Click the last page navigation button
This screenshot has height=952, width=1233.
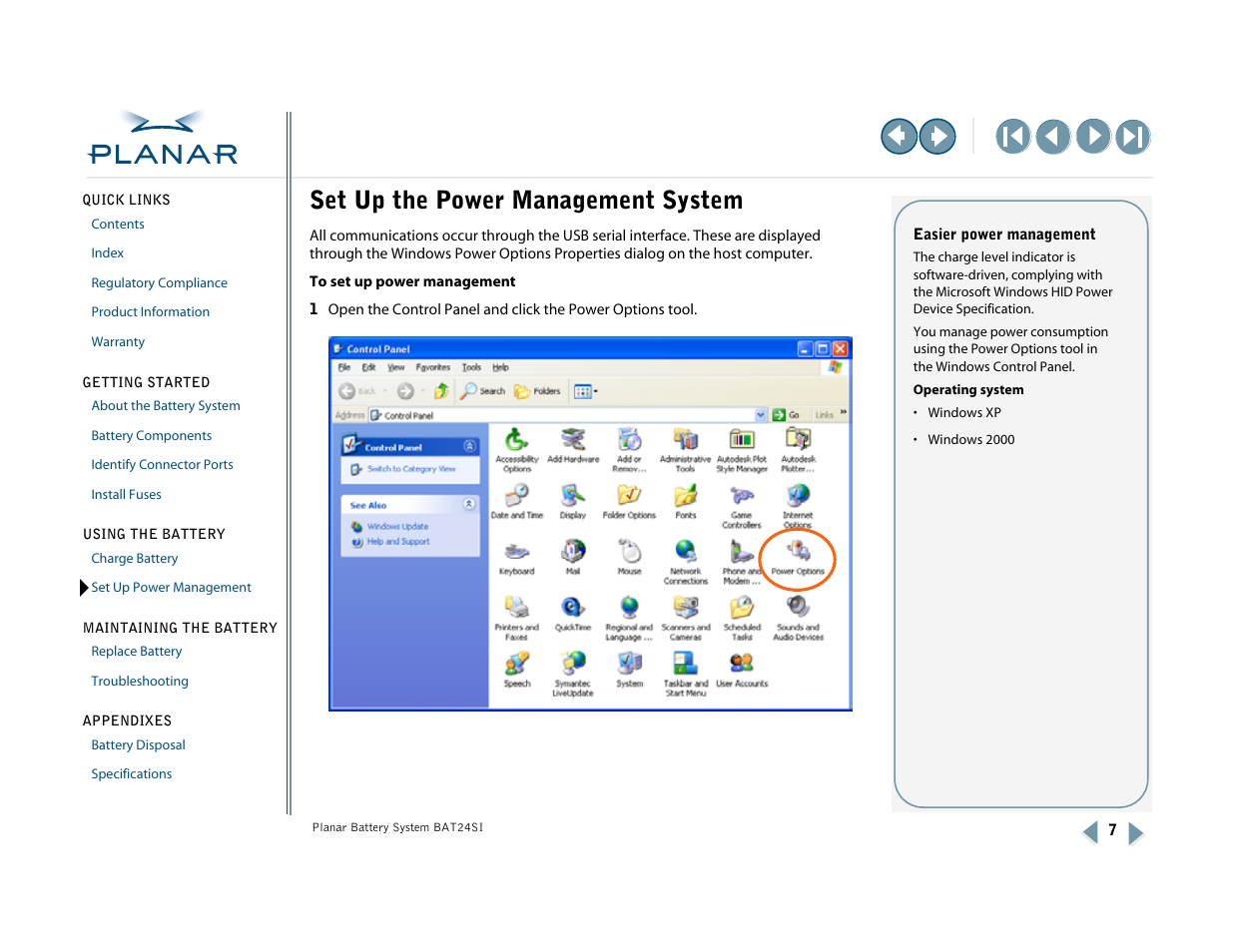1132,137
